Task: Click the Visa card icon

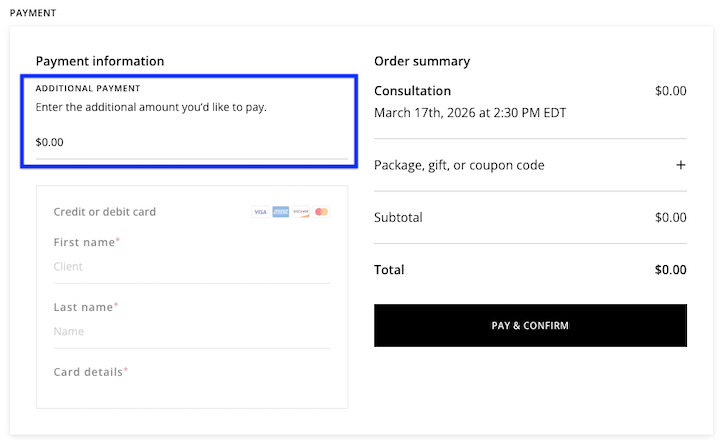Action: pos(260,212)
